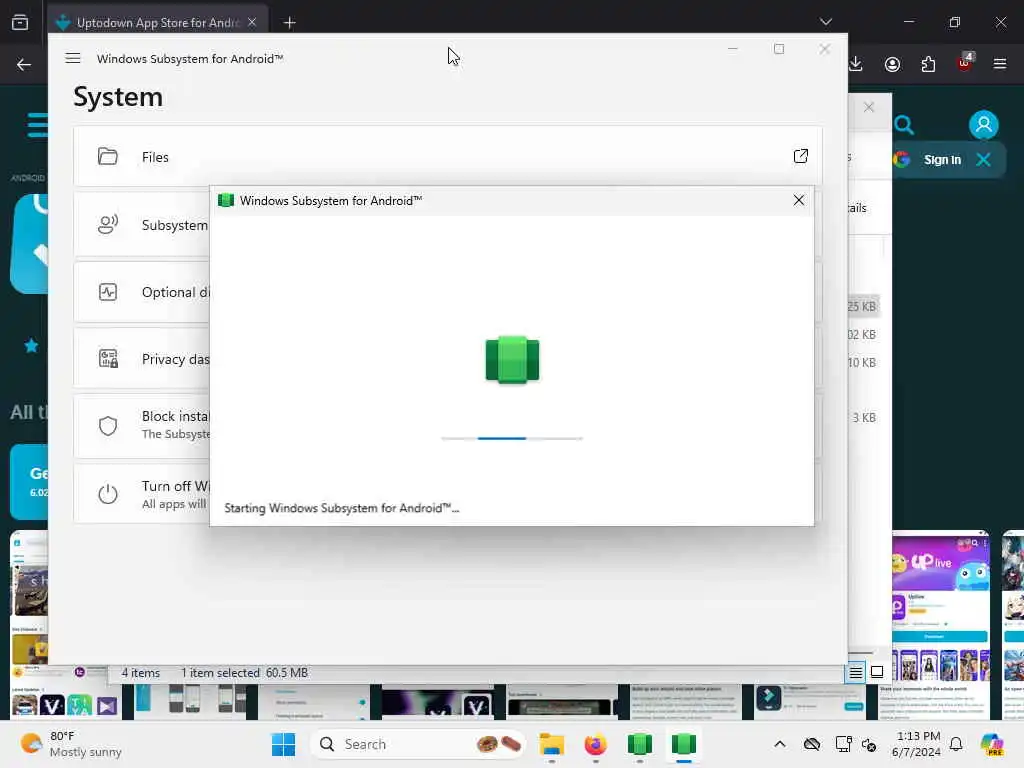
Task: Close the Starting Windows Subsystem for Android dialog
Action: click(x=798, y=200)
